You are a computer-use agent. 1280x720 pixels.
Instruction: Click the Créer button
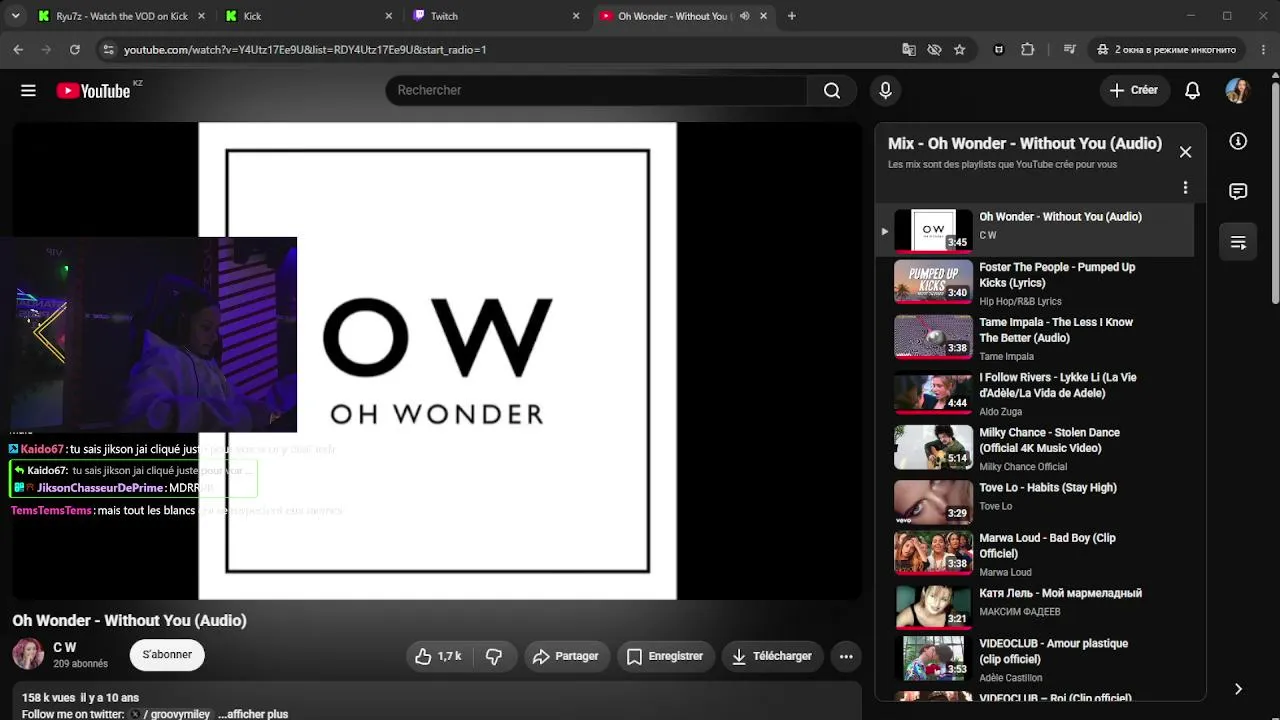pos(1133,90)
